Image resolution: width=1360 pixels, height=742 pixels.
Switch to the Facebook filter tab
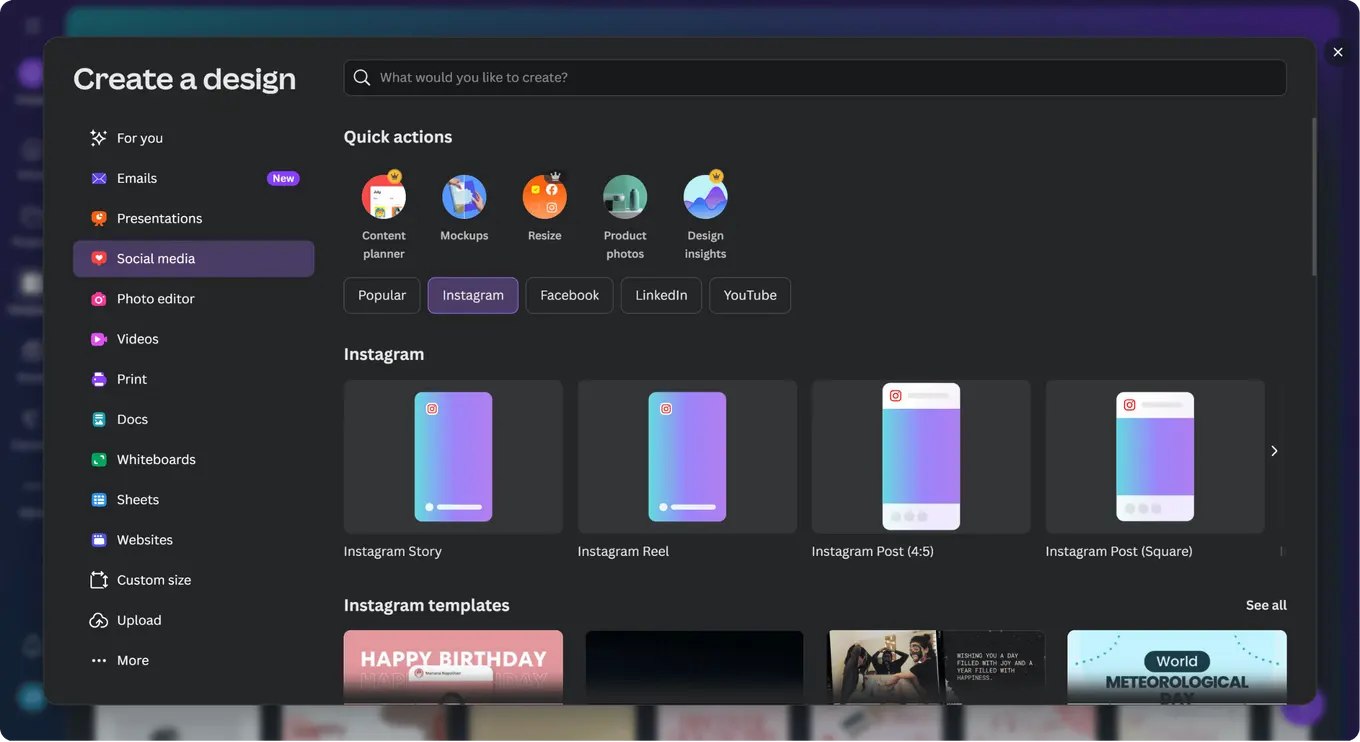(569, 296)
